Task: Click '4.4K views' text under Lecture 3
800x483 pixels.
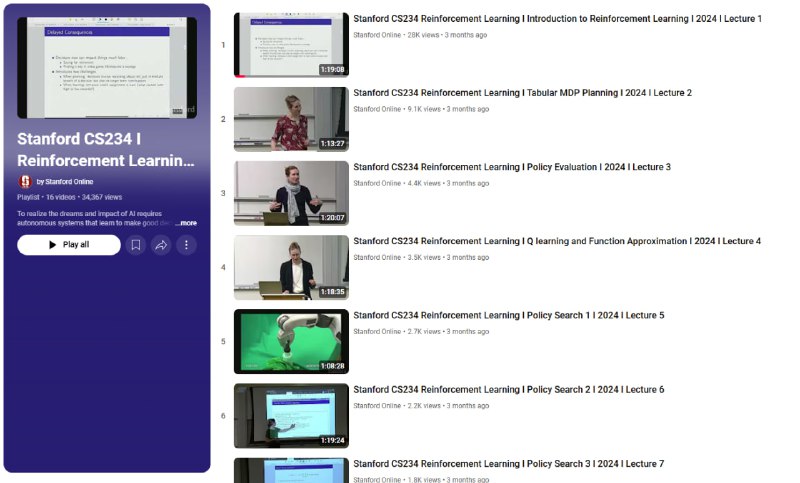Action: pos(424,184)
